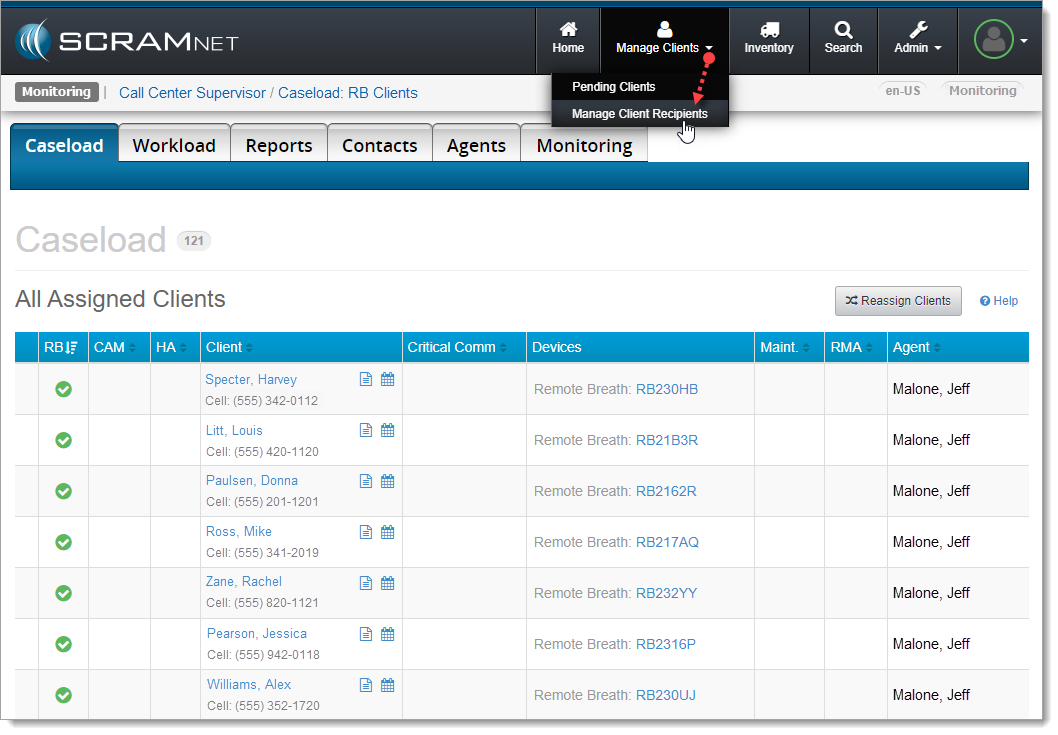Screen dimensions: 1058x735
Task: Click the Search magnifier icon
Action: 843,31
